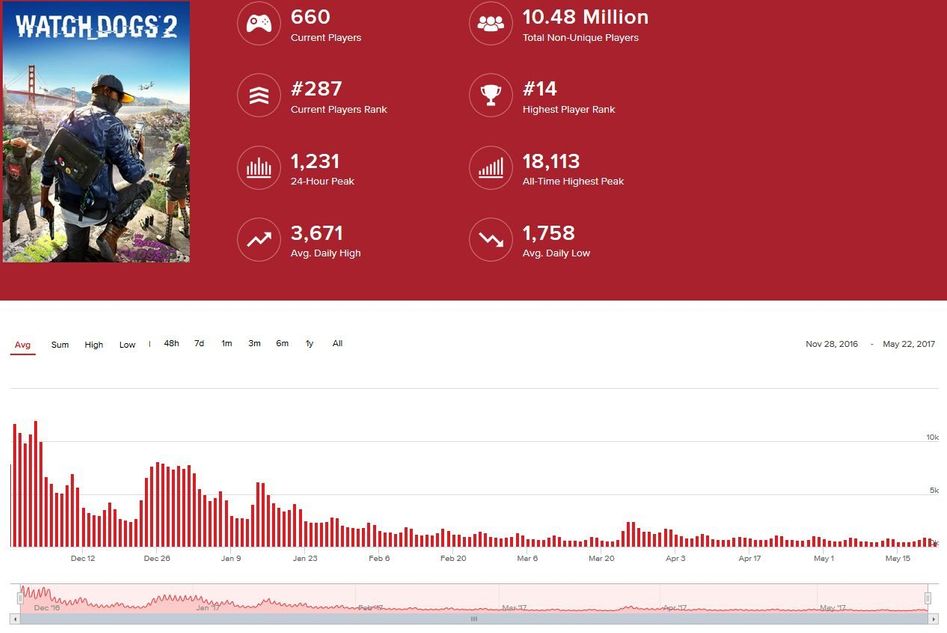947x633 pixels.
Task: Click the falling arrow Avg. Daily Low icon
Action: pyautogui.click(x=490, y=240)
